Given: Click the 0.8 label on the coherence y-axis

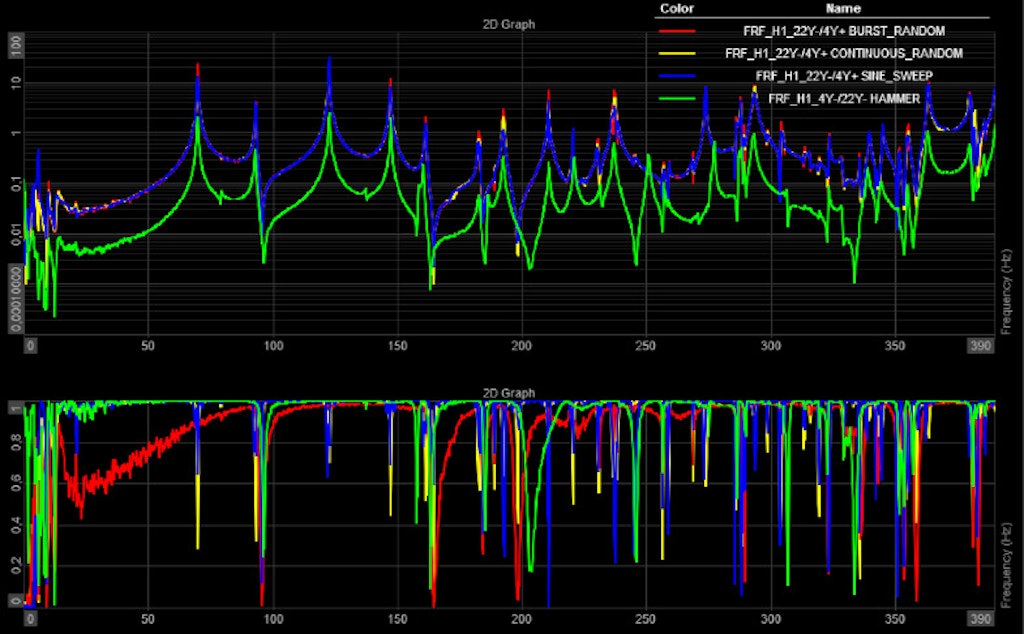Looking at the screenshot, I should pos(16,442).
